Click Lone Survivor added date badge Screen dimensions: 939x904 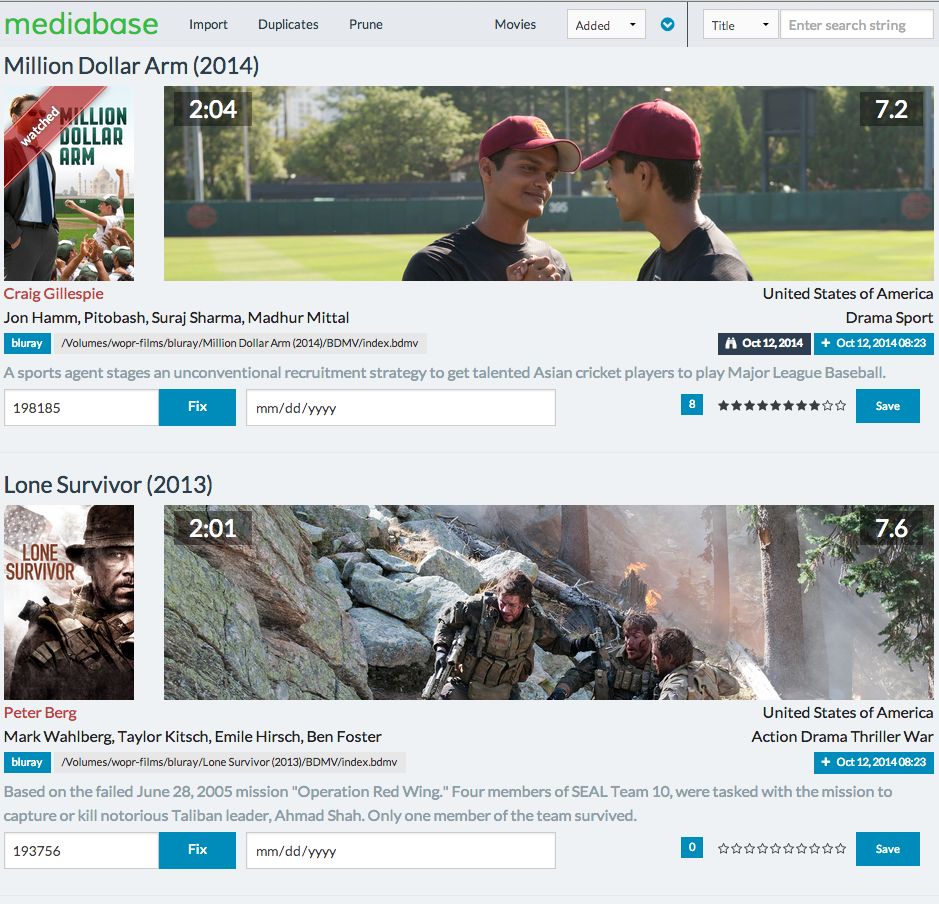coord(874,762)
